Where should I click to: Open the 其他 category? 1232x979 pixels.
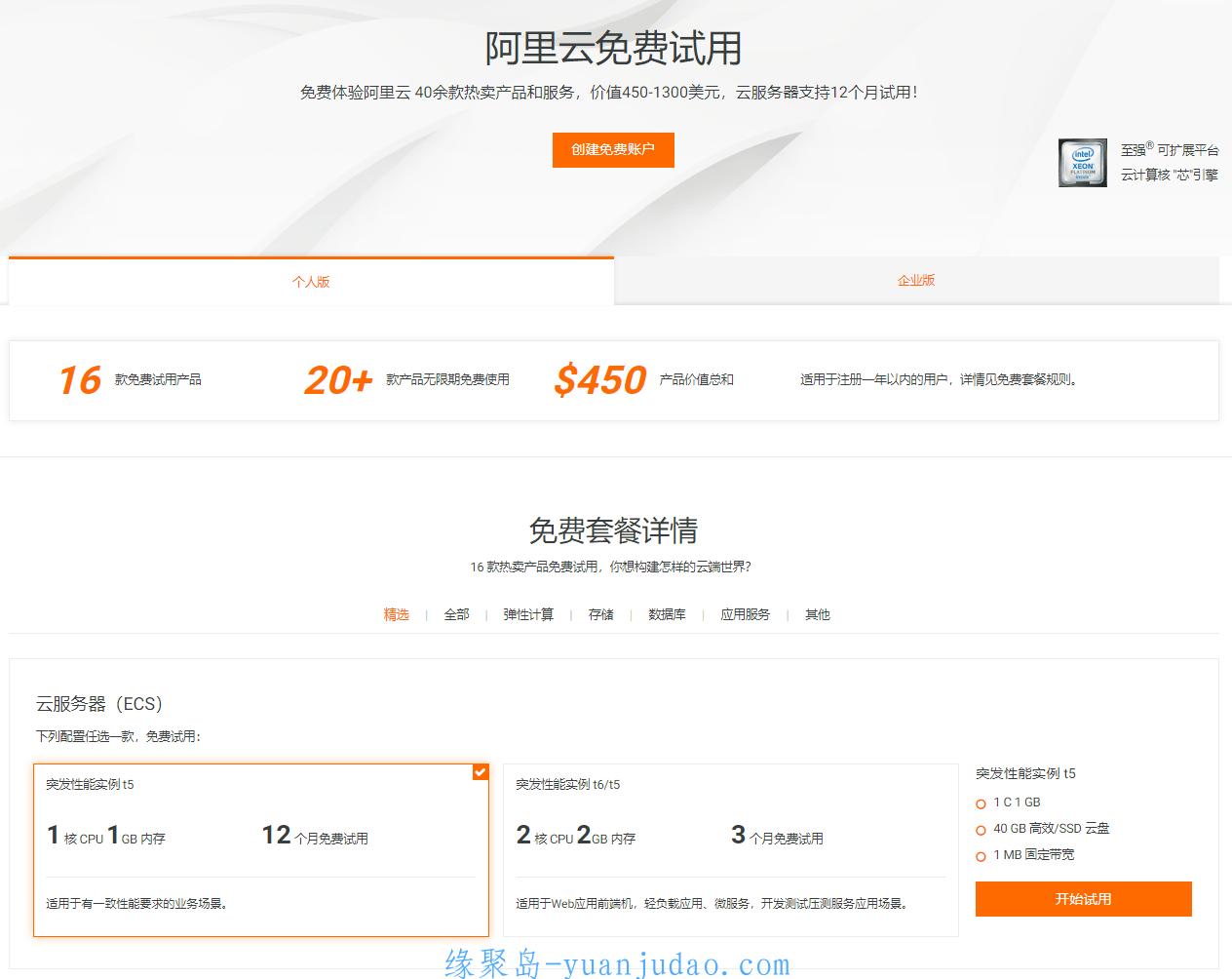(x=818, y=614)
